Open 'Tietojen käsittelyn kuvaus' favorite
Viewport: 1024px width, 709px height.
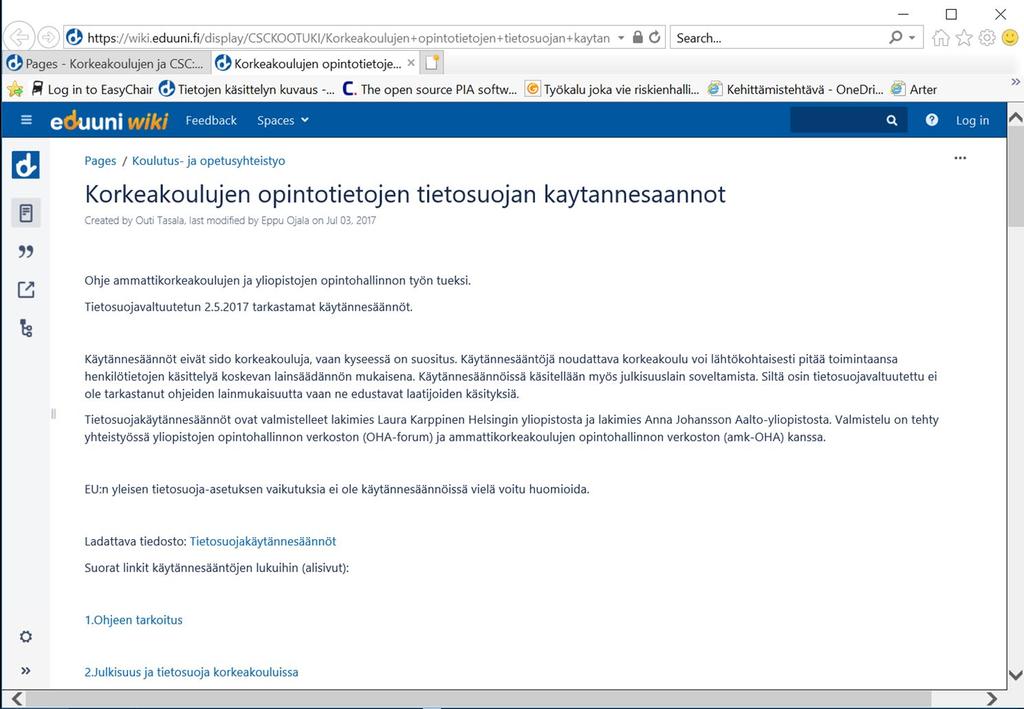(x=248, y=89)
